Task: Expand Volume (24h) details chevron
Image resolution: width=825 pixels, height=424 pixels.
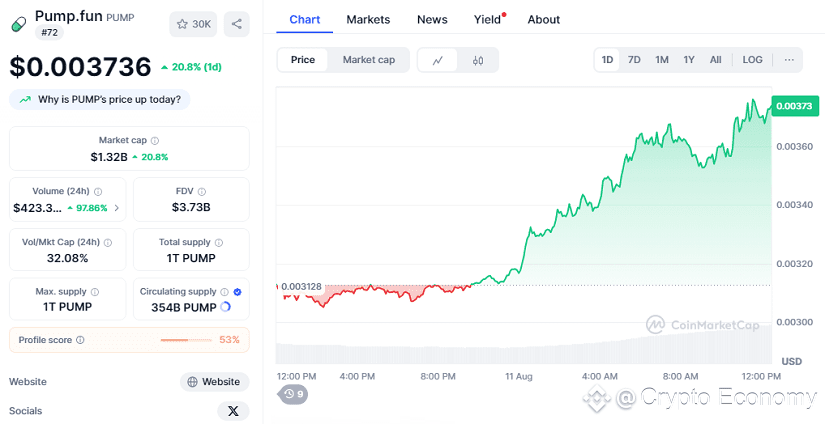Action: 116,208
